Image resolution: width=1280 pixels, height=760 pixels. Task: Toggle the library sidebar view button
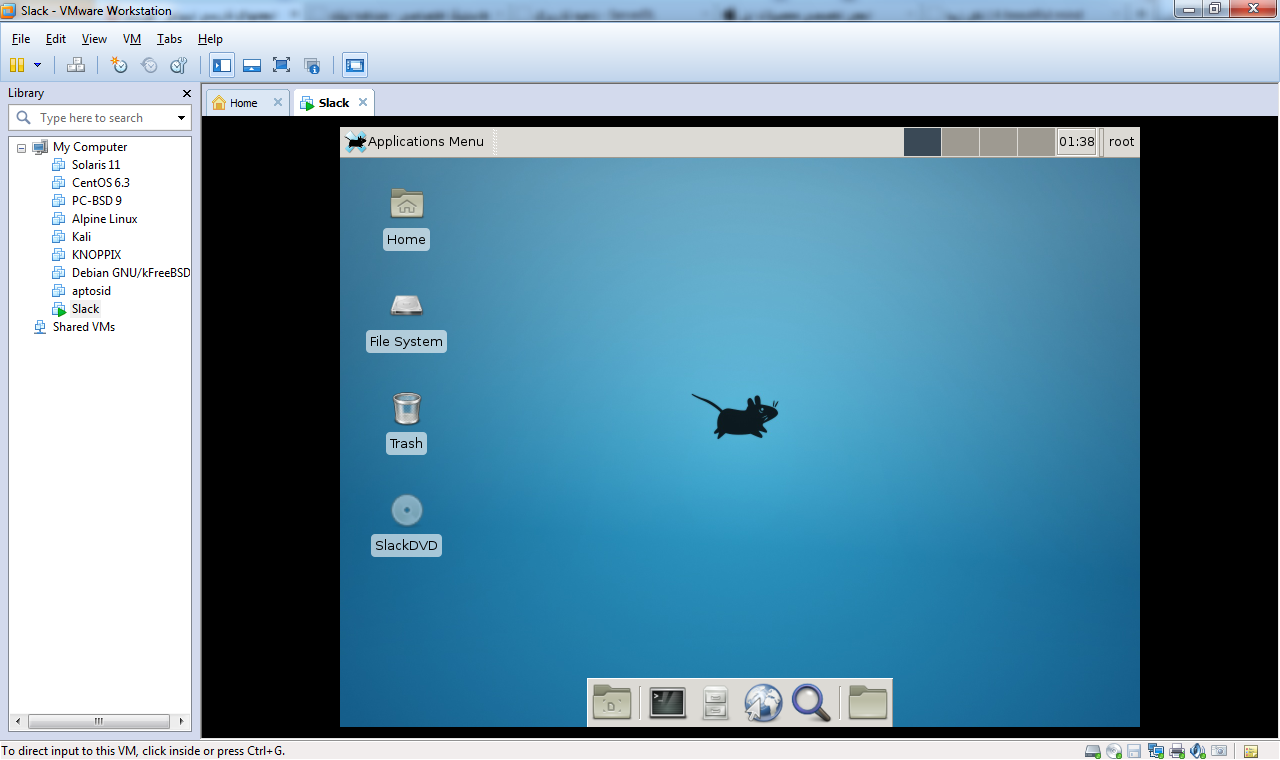(x=222, y=66)
